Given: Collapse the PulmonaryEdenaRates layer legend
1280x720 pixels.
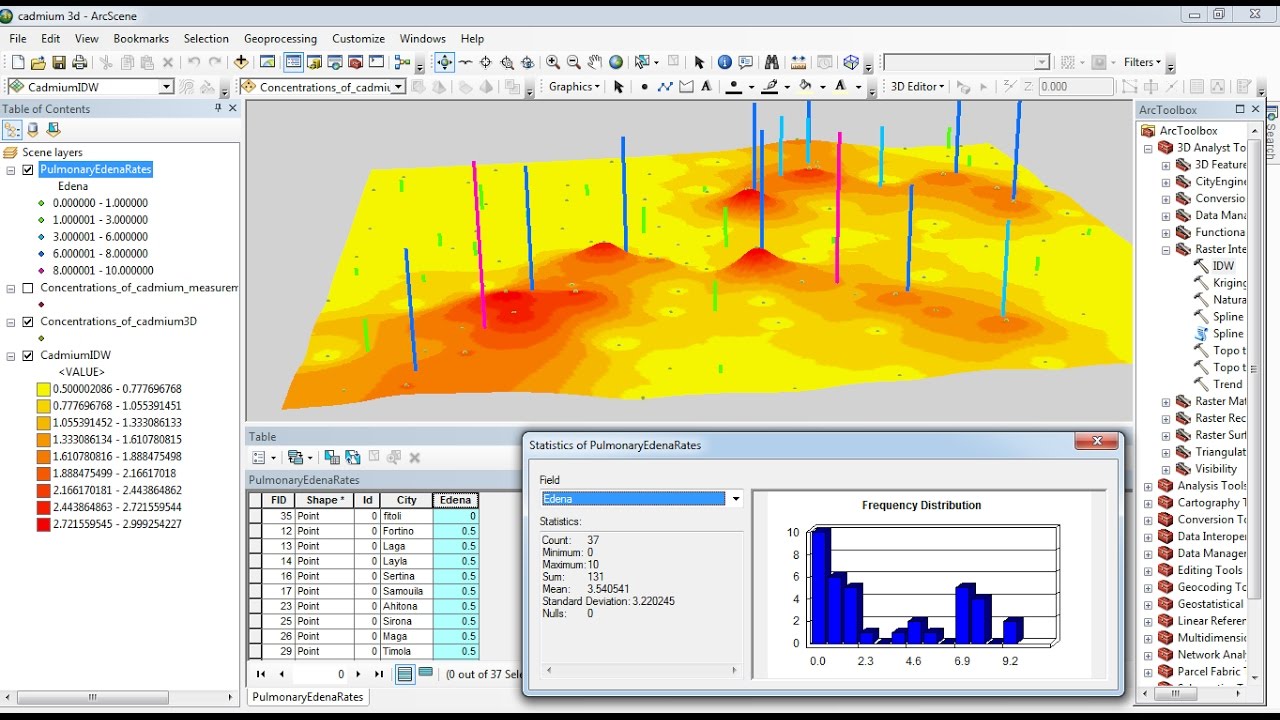Looking at the screenshot, I should click(11, 169).
